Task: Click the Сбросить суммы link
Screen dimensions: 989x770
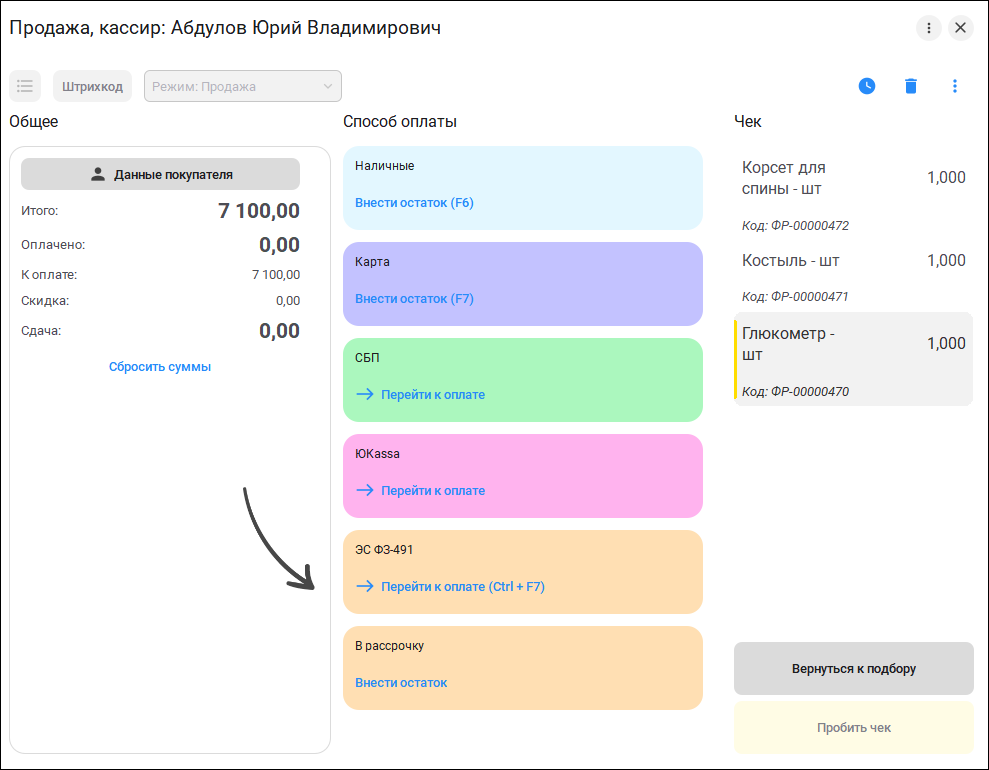Action: (160, 366)
